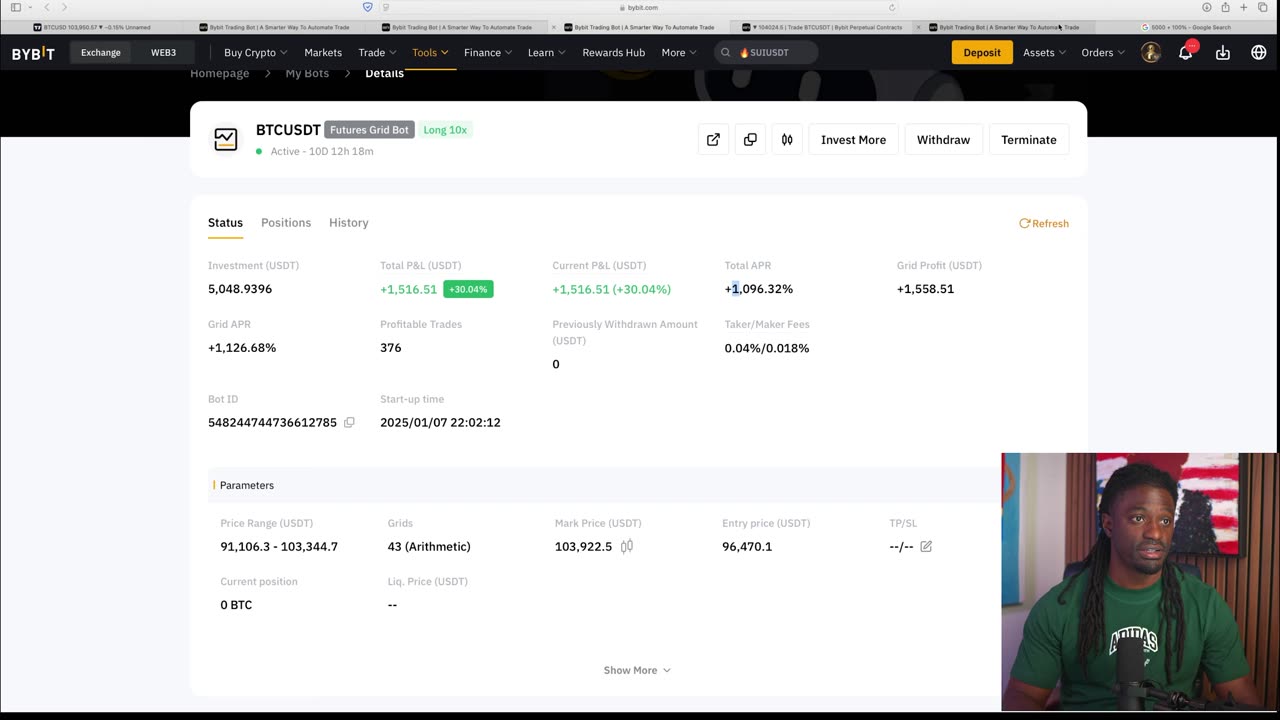Click the bybit.com address bar
Screen dimensions: 1280x720
637,7
